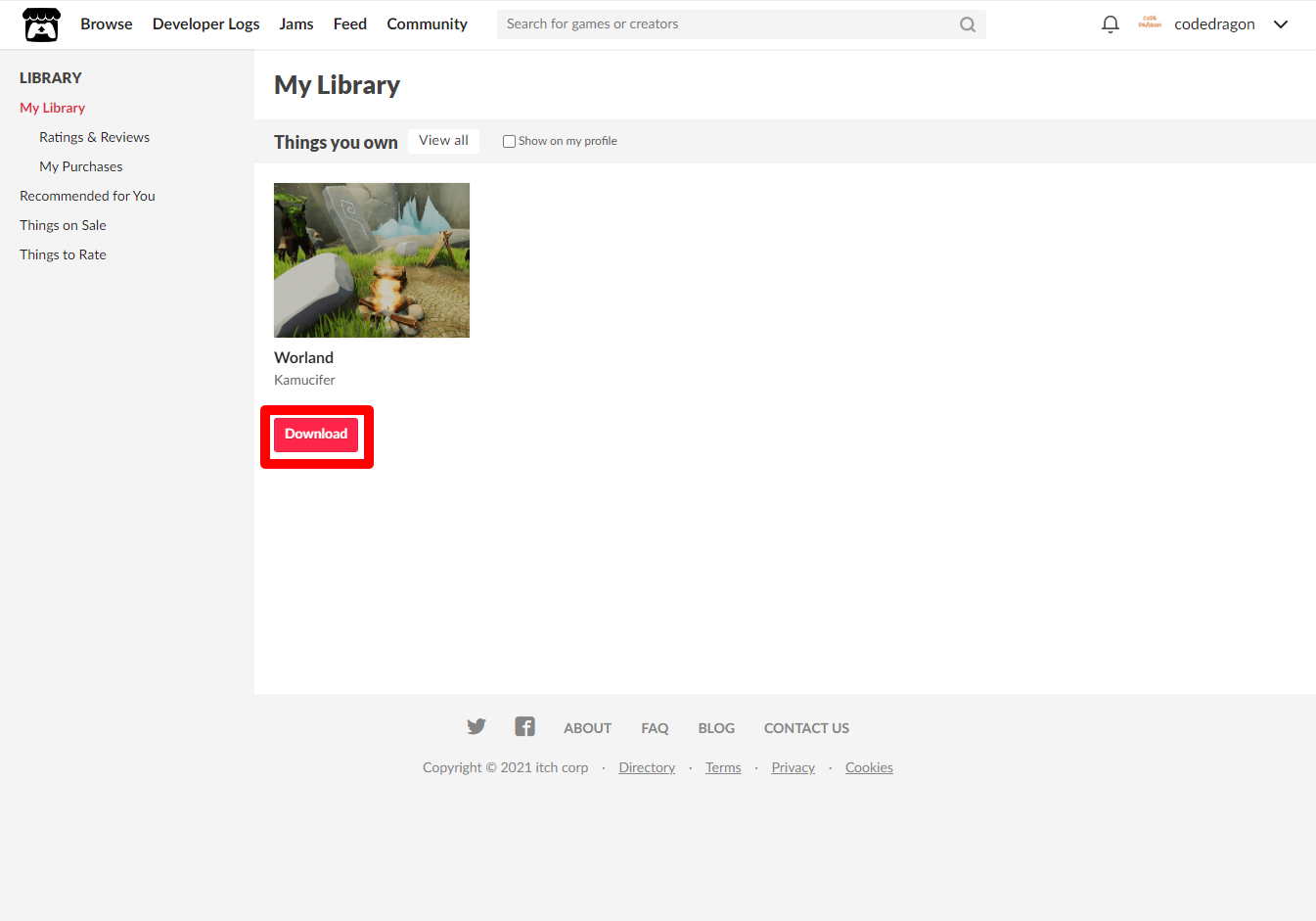The width and height of the screenshot is (1316, 921).
Task: Click the My Library page heading
Action: tap(338, 85)
